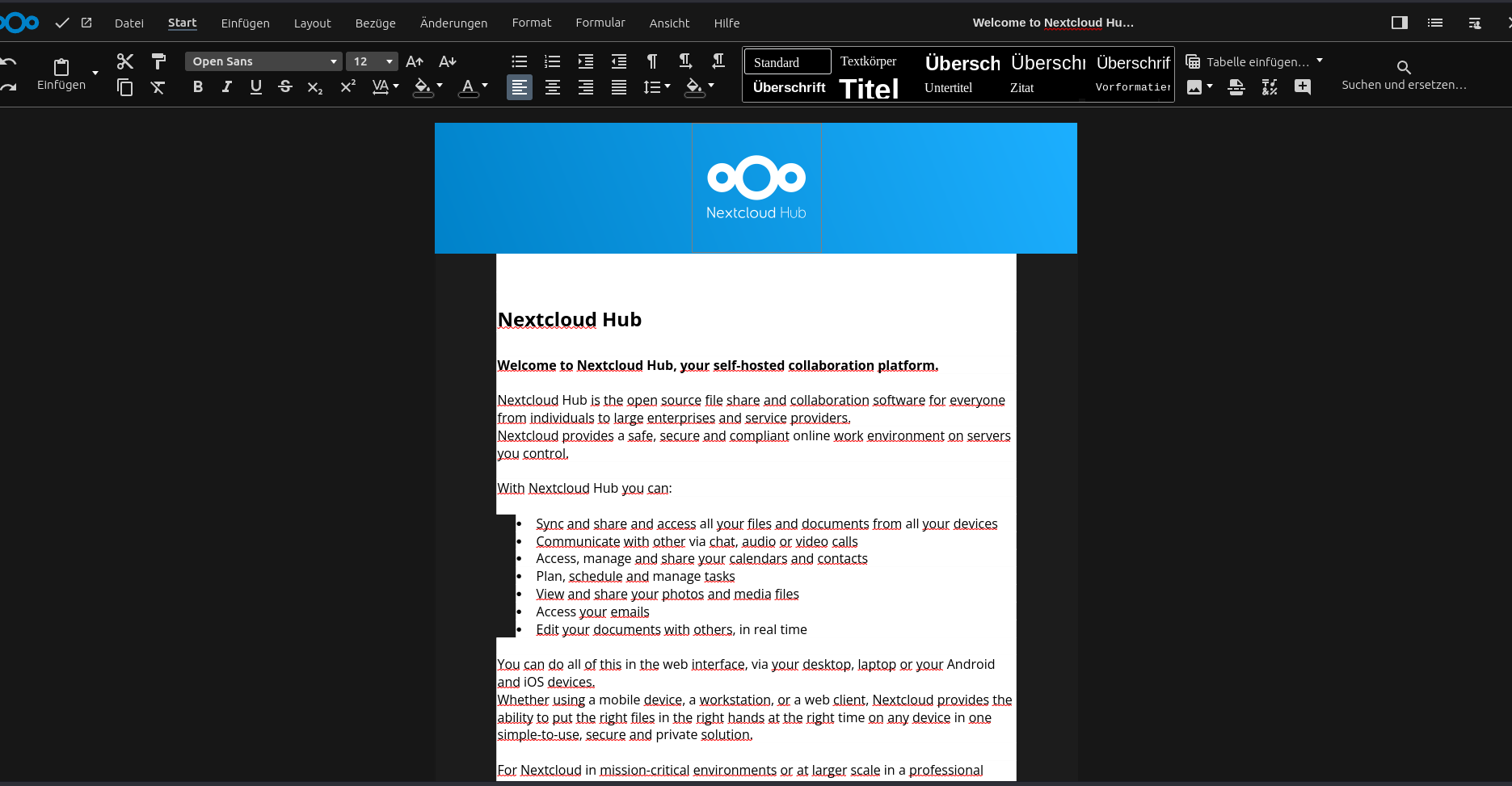Open paragraph background color dropdown arrow
This screenshot has width=1512, height=786.
click(711, 86)
